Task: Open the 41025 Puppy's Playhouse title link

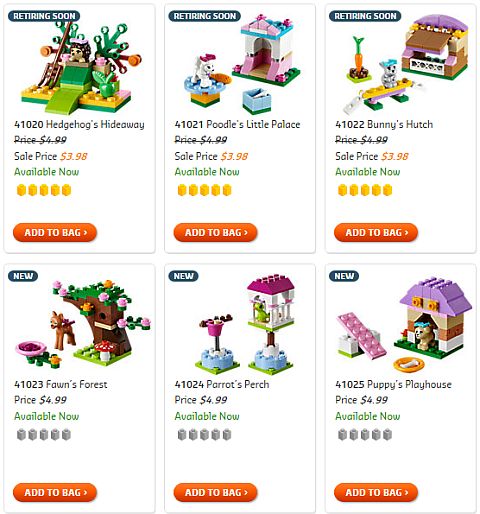Action: (393, 384)
